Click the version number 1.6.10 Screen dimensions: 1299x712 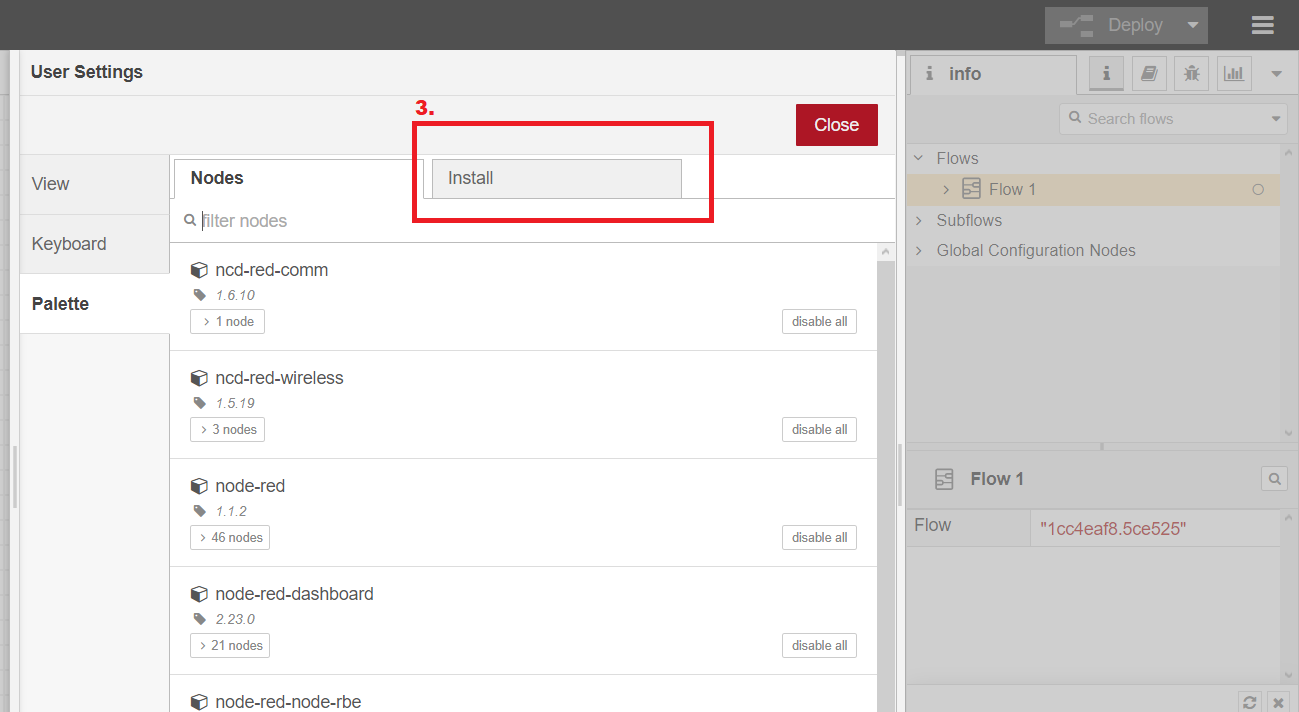pyautogui.click(x=235, y=295)
